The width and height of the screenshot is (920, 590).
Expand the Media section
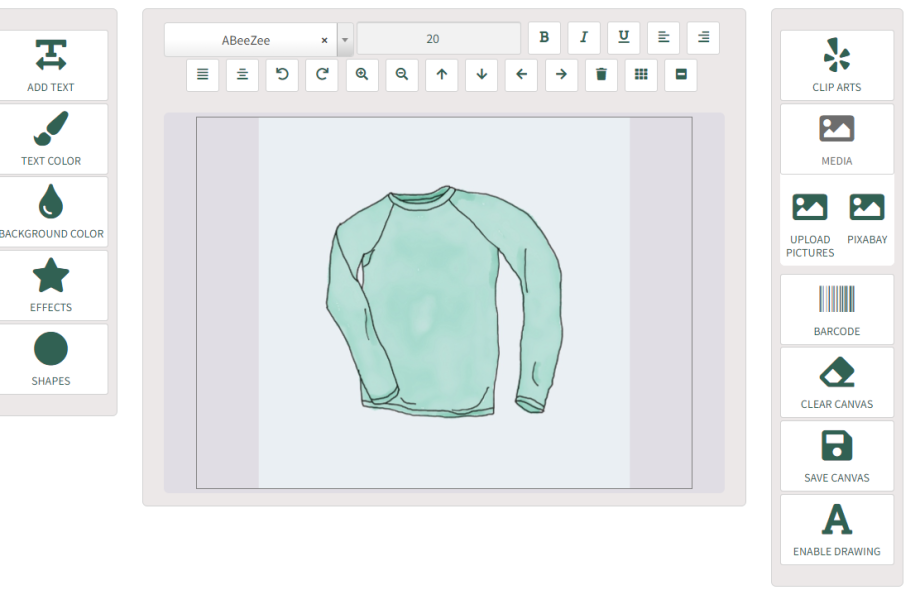tap(837, 139)
